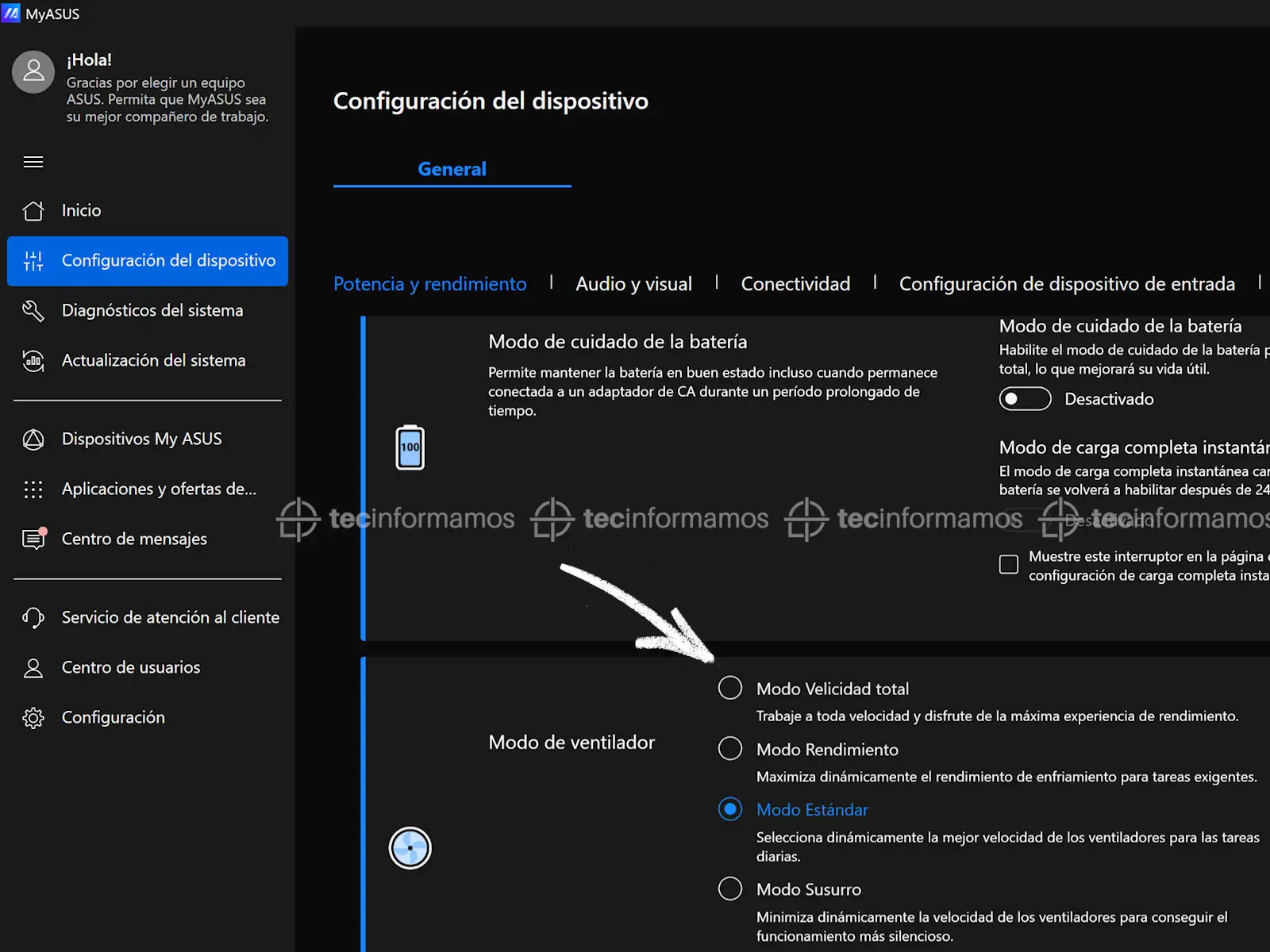
Task: Click the fan mode icon
Action: [410, 848]
